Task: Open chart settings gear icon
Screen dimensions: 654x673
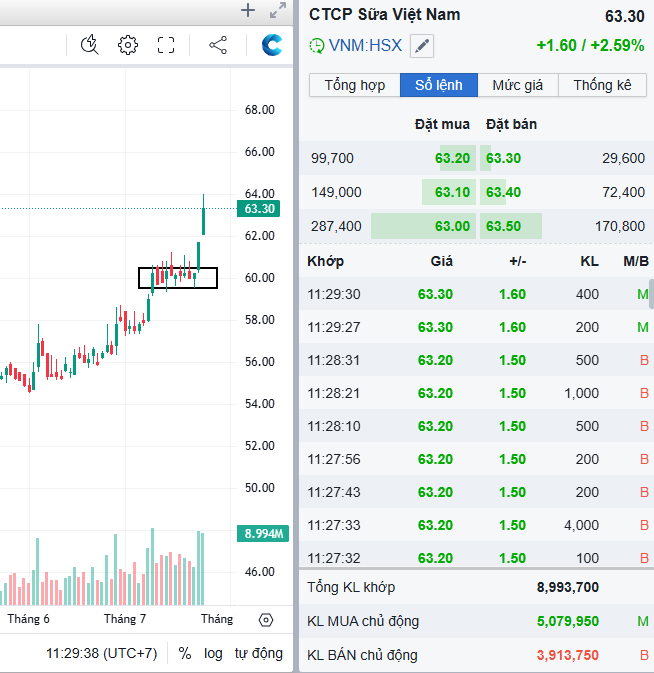Action: tap(127, 45)
